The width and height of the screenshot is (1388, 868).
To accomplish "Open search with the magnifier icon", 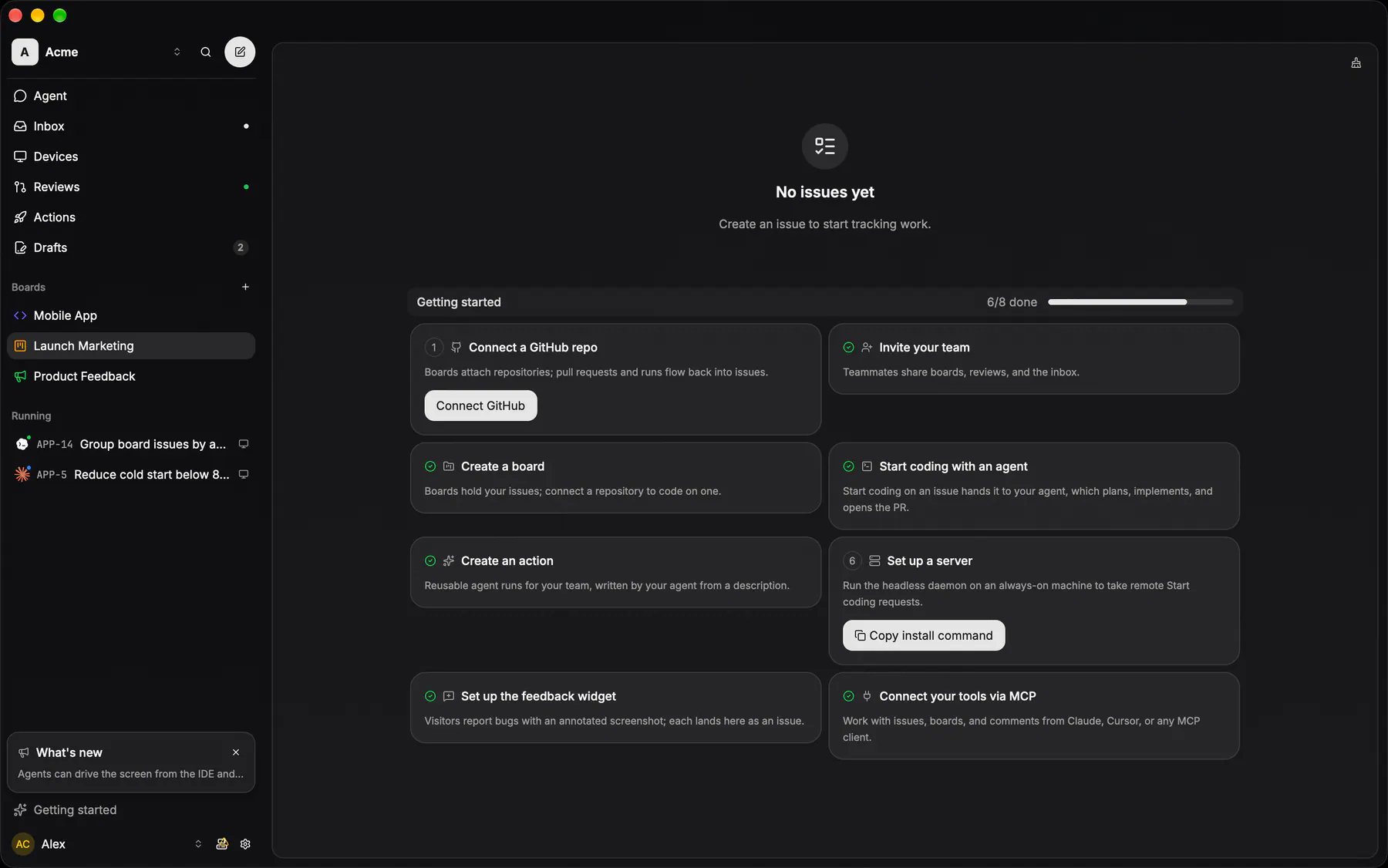I will point(206,52).
